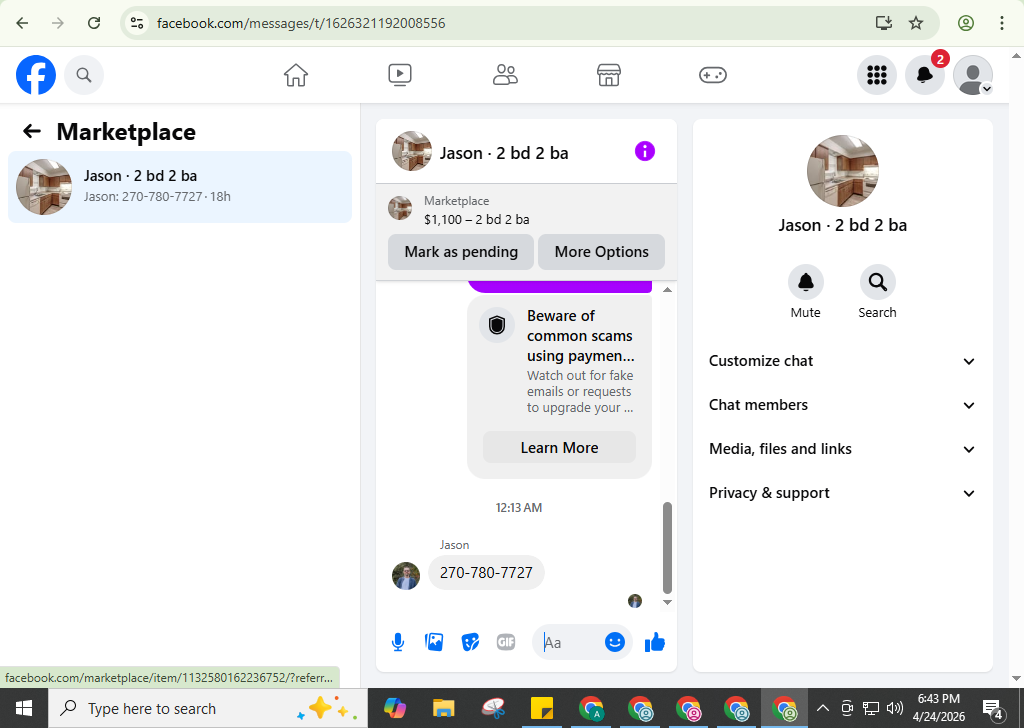Open the Gaming controller icon
This screenshot has width=1024, height=728.
pos(712,75)
